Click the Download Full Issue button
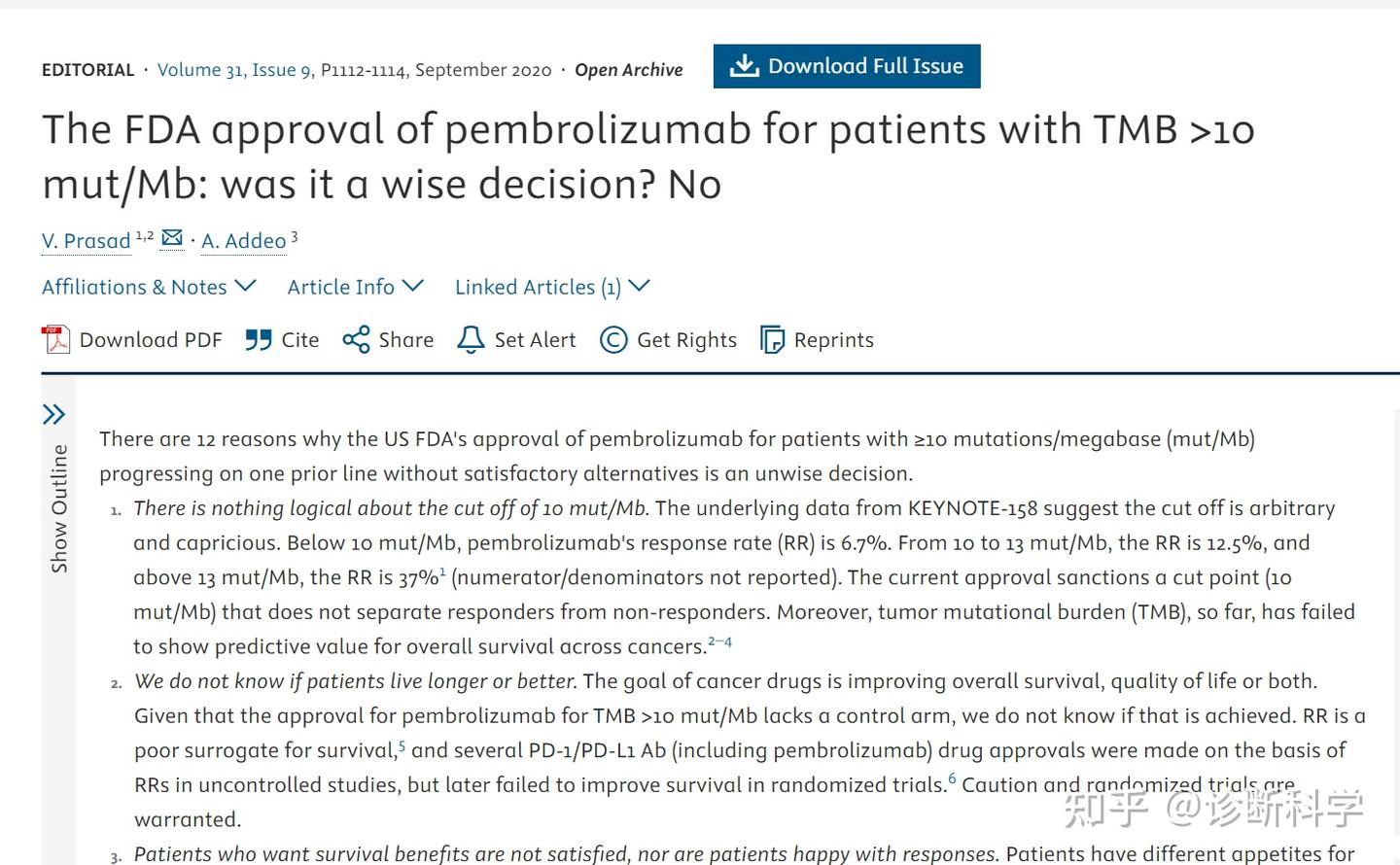This screenshot has width=1400, height=865. 847,66
